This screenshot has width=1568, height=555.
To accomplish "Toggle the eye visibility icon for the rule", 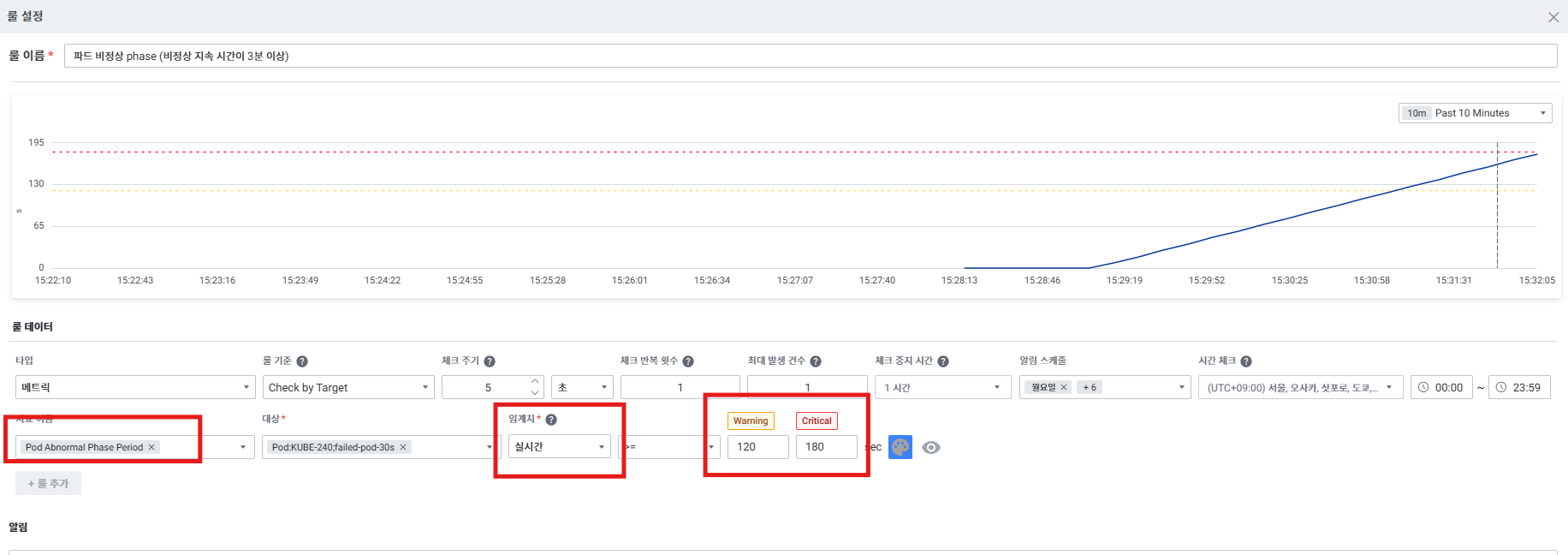I will [x=931, y=447].
